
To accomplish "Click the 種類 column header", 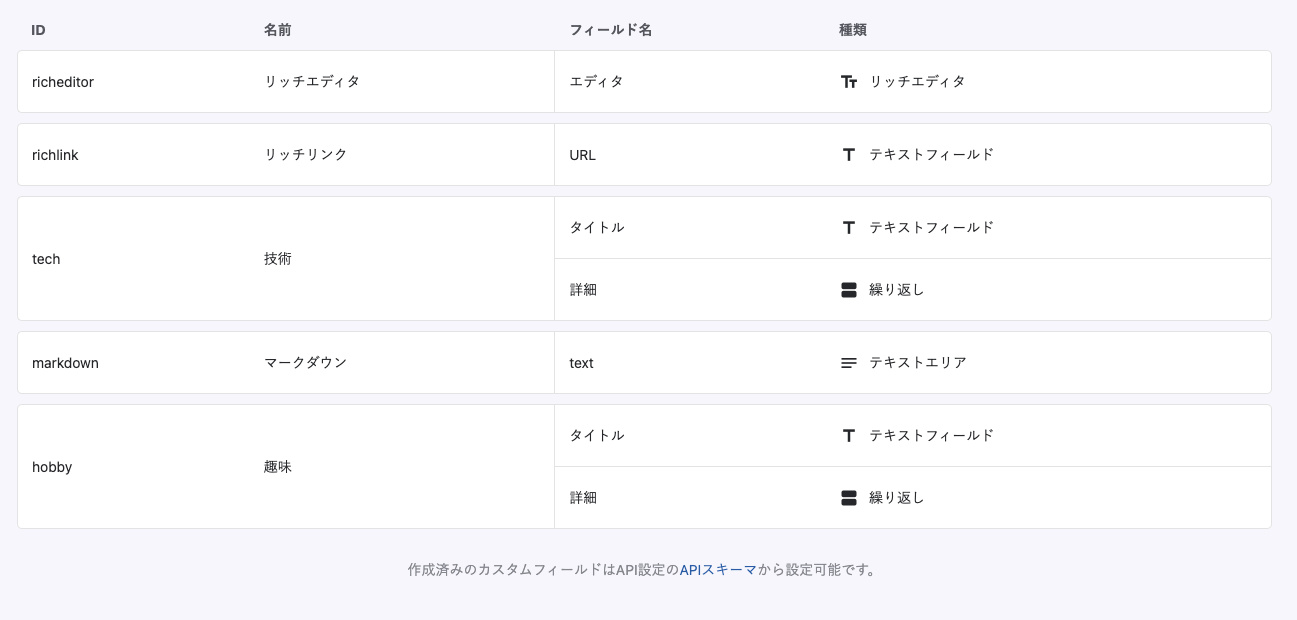I will 852,30.
